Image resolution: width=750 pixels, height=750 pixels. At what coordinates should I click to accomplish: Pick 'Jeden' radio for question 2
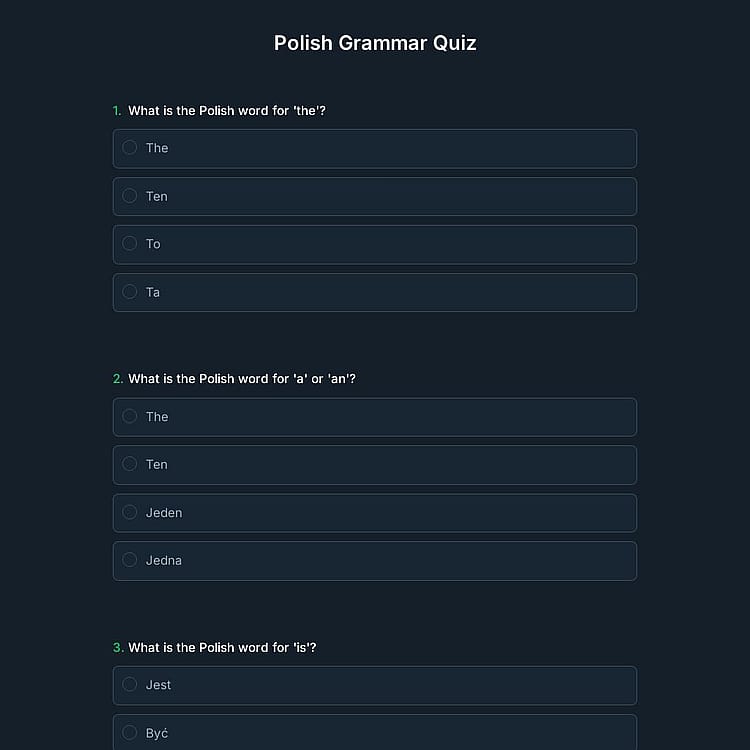click(130, 512)
